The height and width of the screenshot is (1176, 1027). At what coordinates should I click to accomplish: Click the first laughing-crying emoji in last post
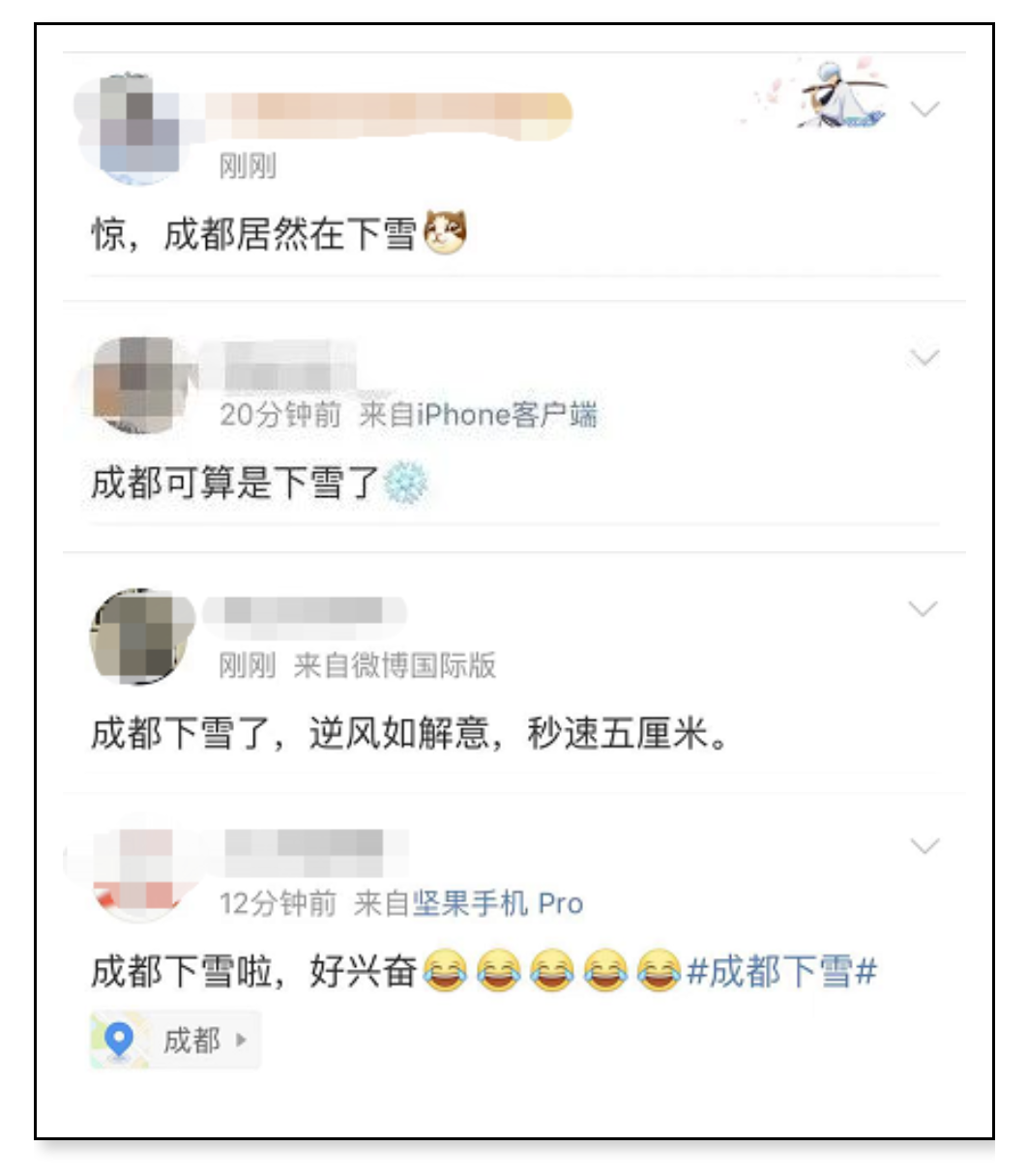(x=445, y=971)
